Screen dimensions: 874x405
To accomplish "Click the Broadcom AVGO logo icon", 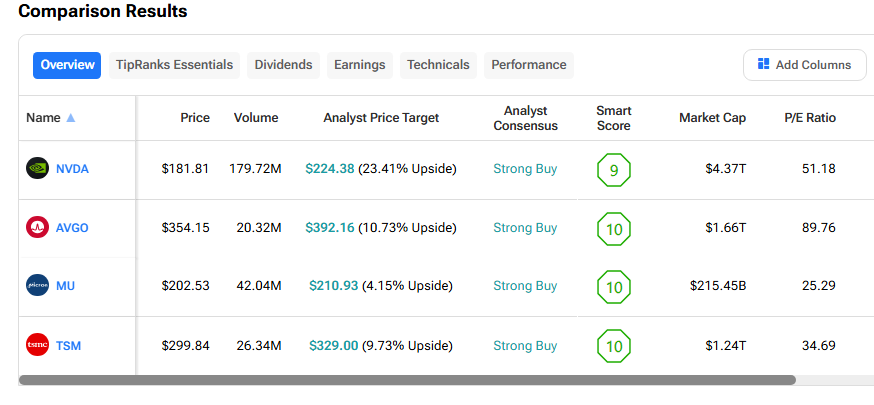I will pyautogui.click(x=37, y=228).
